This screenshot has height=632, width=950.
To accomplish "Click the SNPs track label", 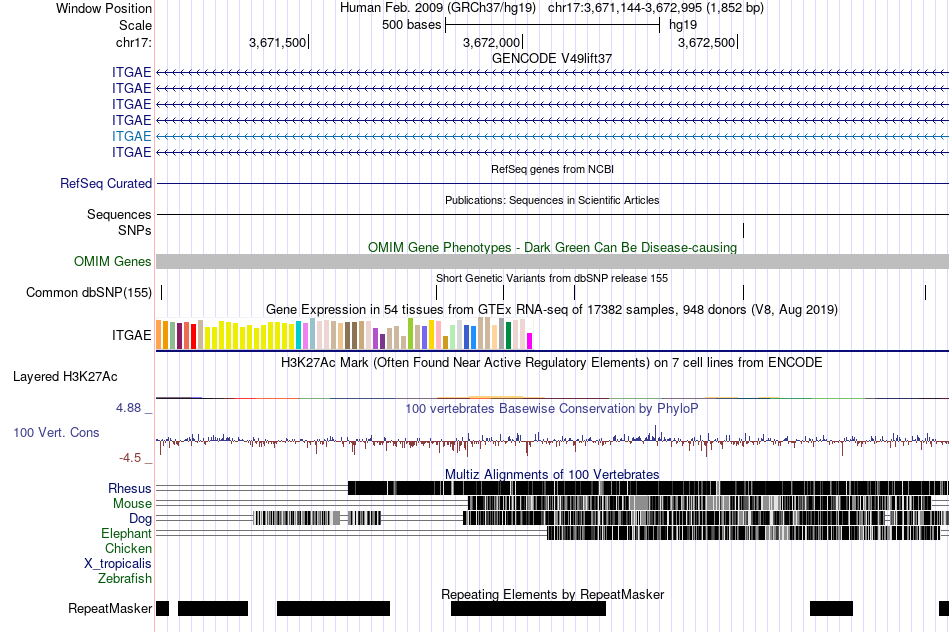I will coord(135,230).
